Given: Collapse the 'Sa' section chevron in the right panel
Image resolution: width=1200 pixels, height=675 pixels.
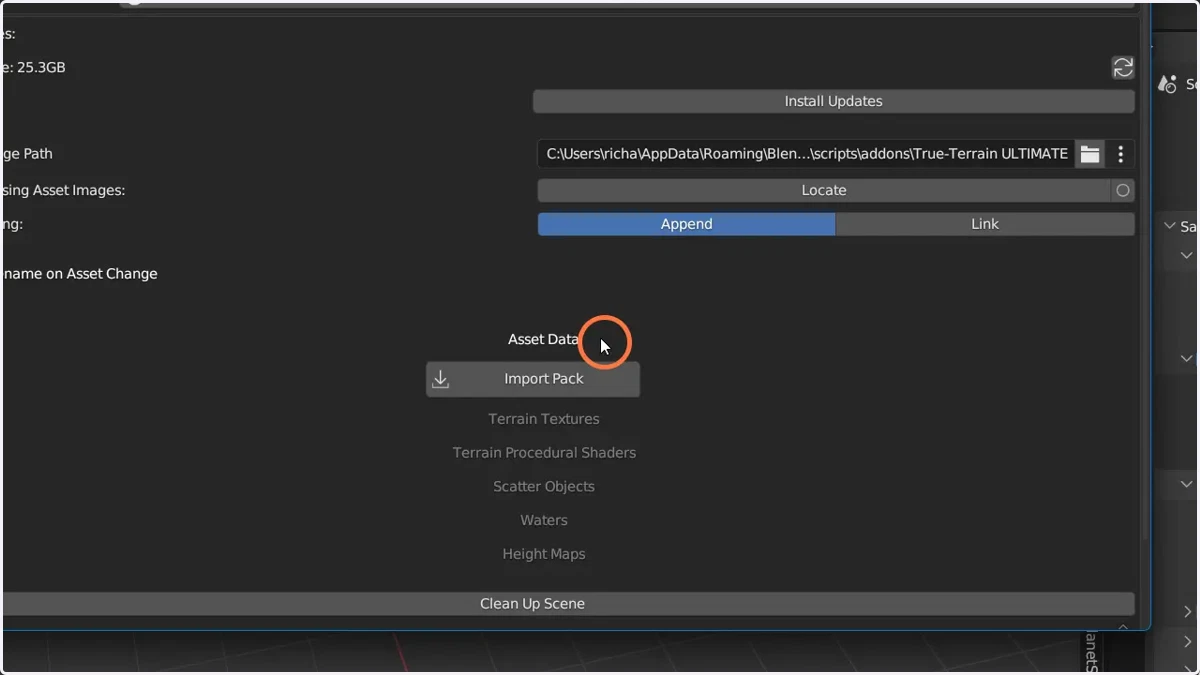Looking at the screenshot, I should click(1170, 226).
